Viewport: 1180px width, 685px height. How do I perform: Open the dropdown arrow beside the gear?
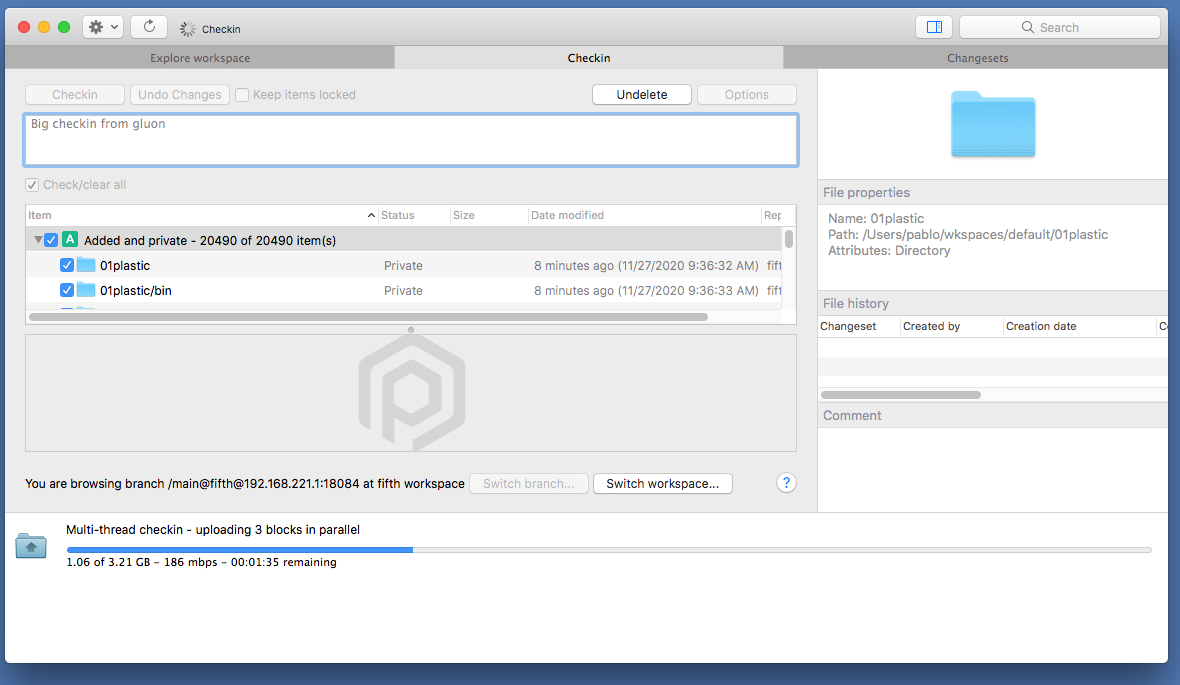(x=114, y=27)
